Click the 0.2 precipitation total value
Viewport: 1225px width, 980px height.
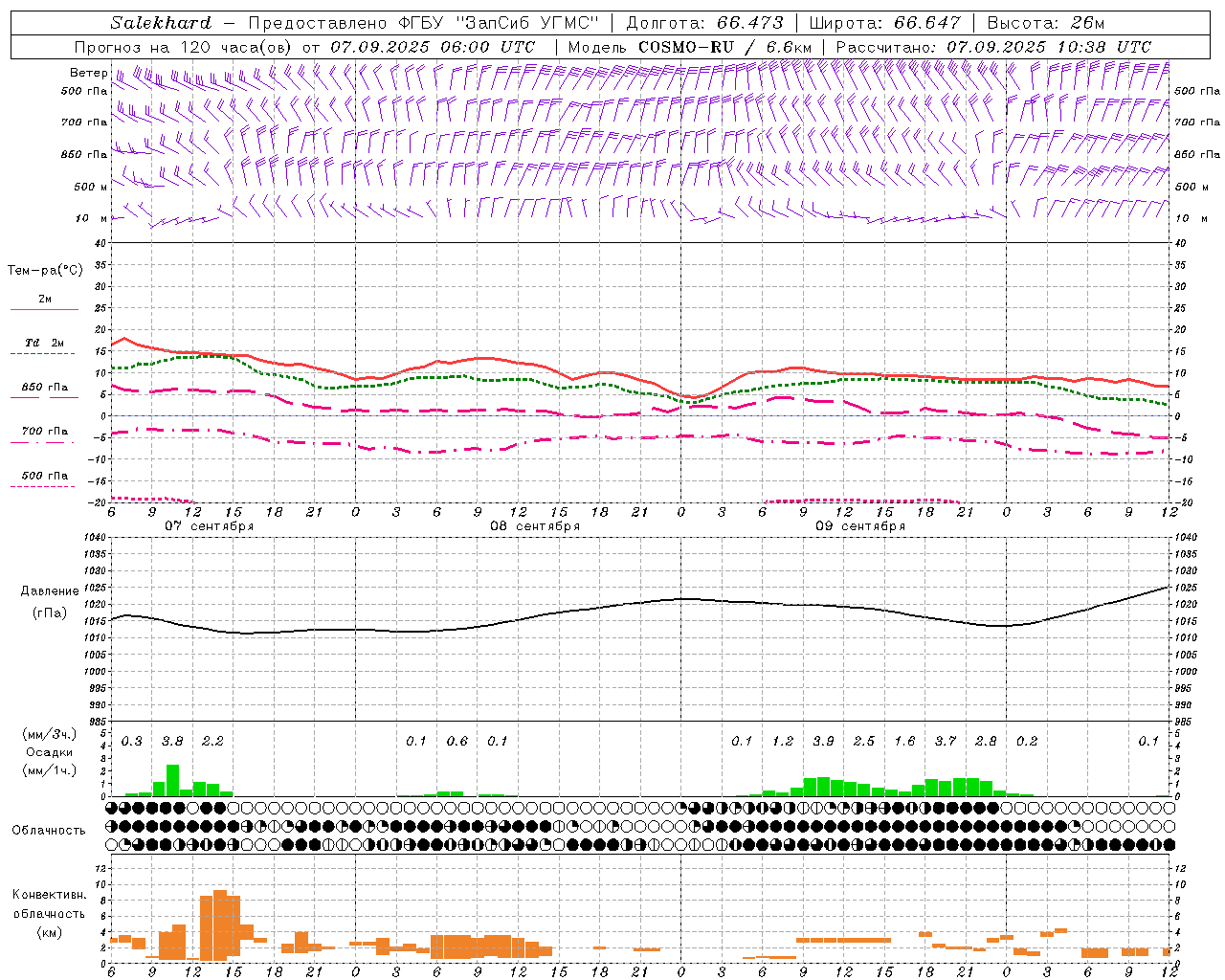pos(1027,741)
